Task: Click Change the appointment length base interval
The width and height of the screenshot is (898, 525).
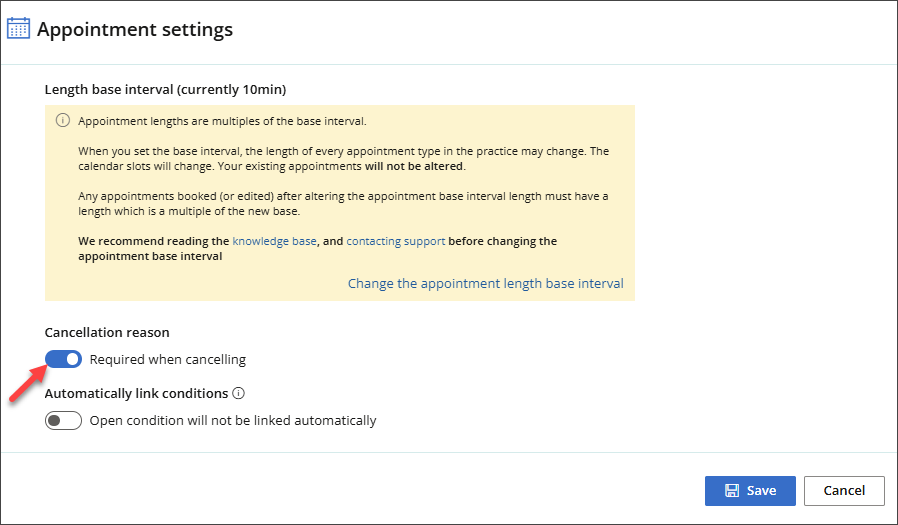Action: pos(486,283)
